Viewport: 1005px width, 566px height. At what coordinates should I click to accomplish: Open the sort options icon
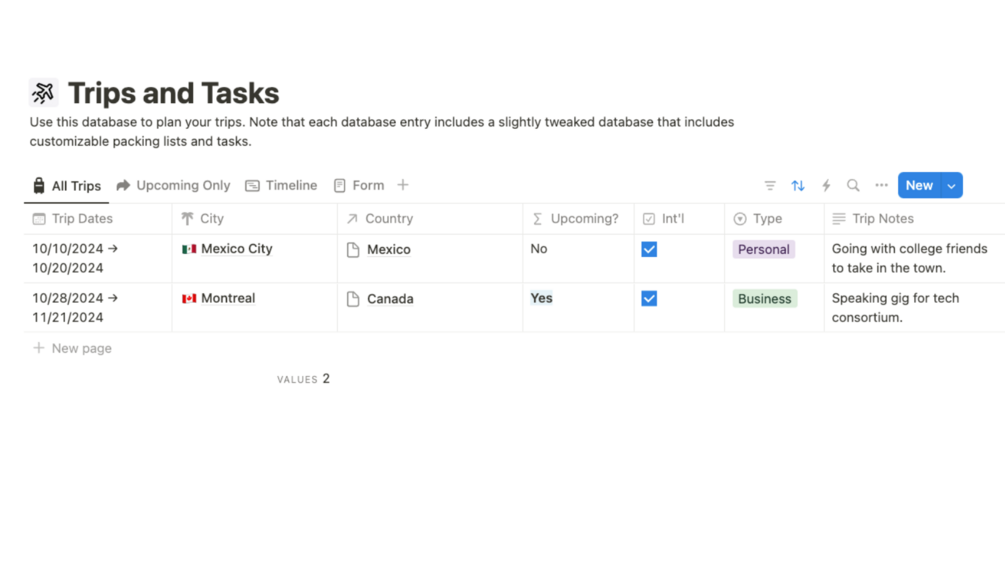[x=798, y=185]
